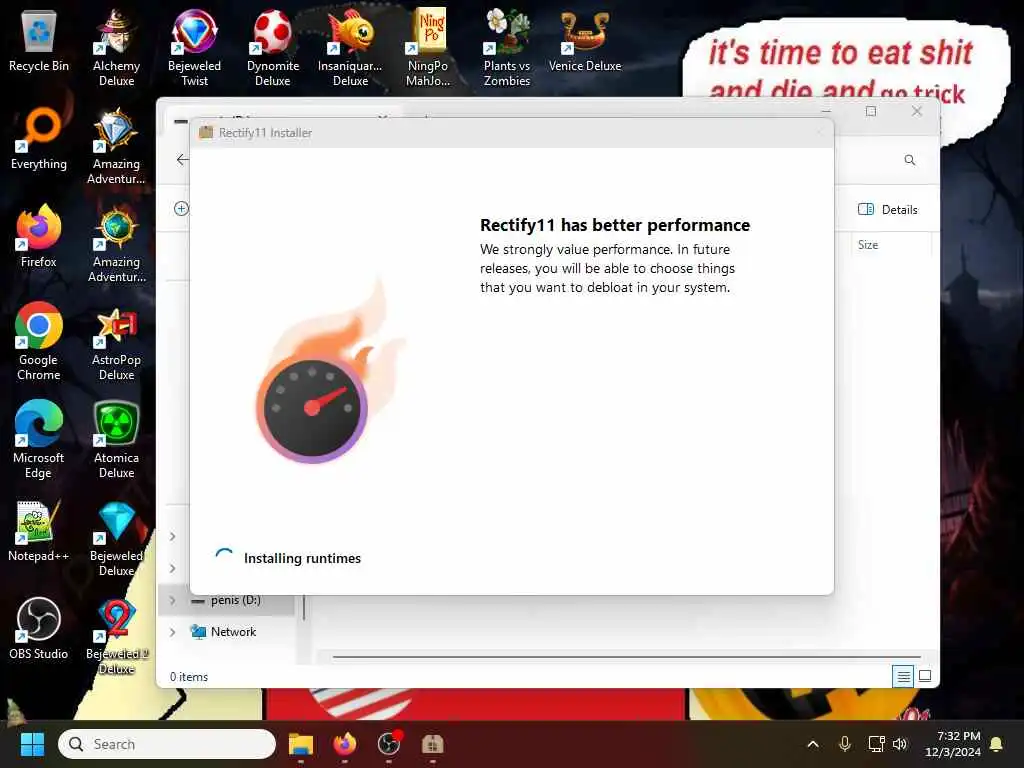This screenshot has width=1024, height=768.
Task: Click the "0 items" status bar text
Action: 189,677
